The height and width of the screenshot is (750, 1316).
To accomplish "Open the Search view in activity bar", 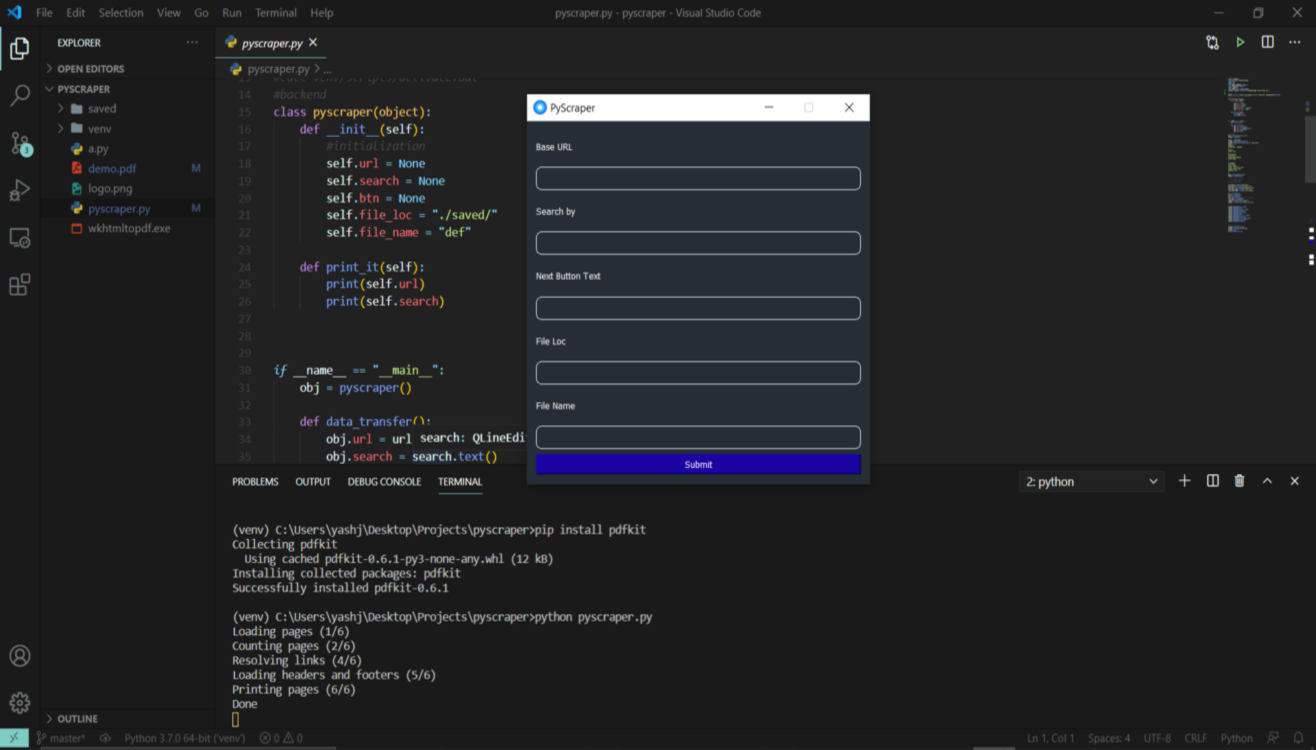I will coord(20,96).
